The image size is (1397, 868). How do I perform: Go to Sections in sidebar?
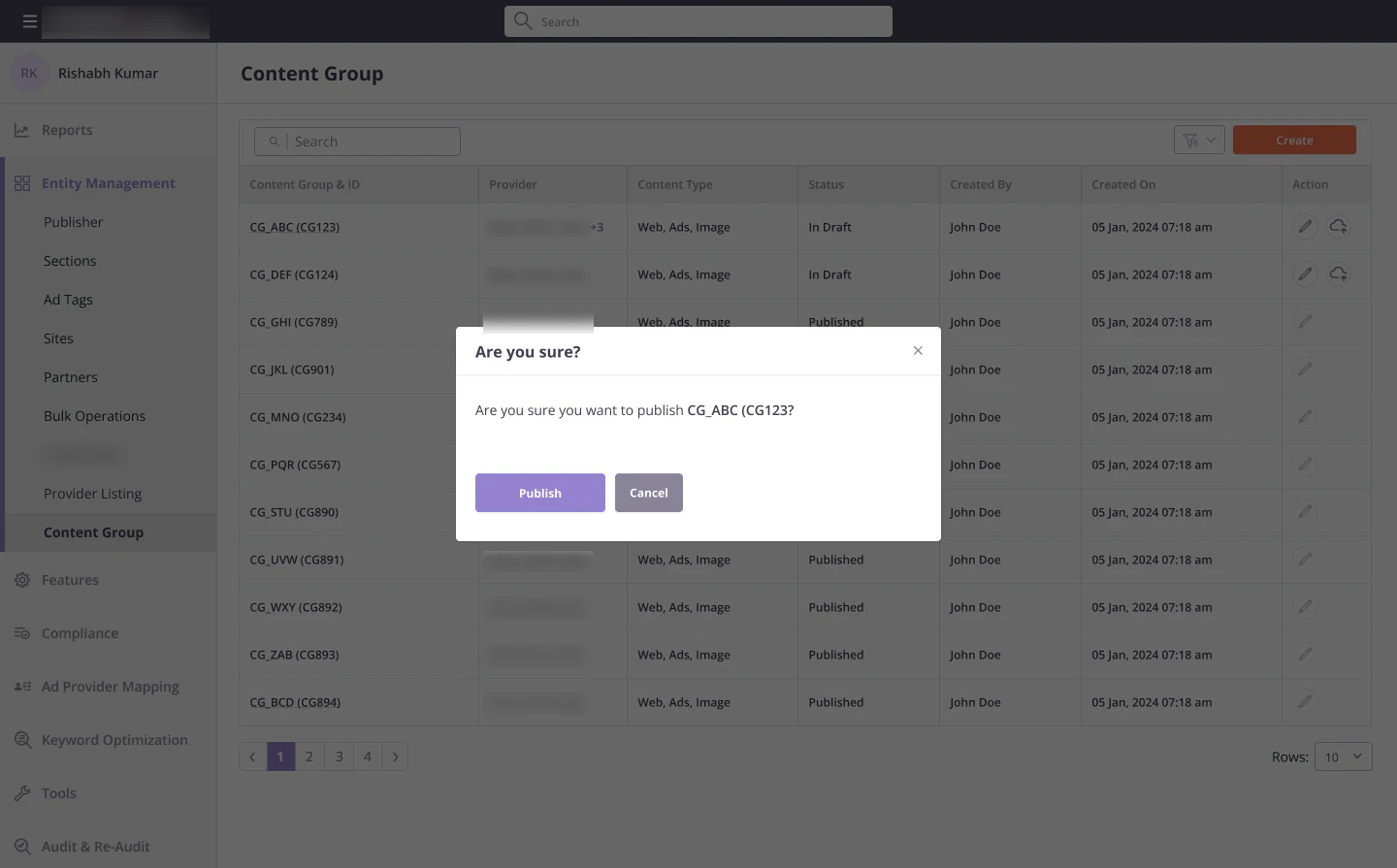[x=70, y=261]
